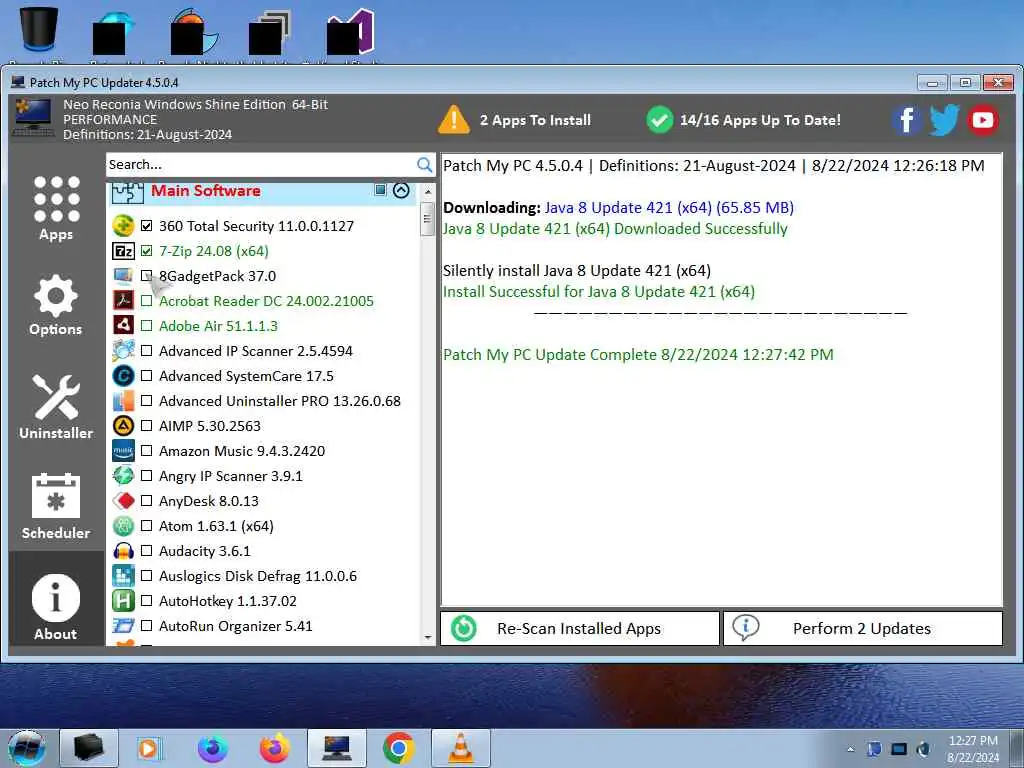The height and width of the screenshot is (768, 1024).
Task: Select the Audacity 3.6.1 entry
Action: (x=204, y=551)
